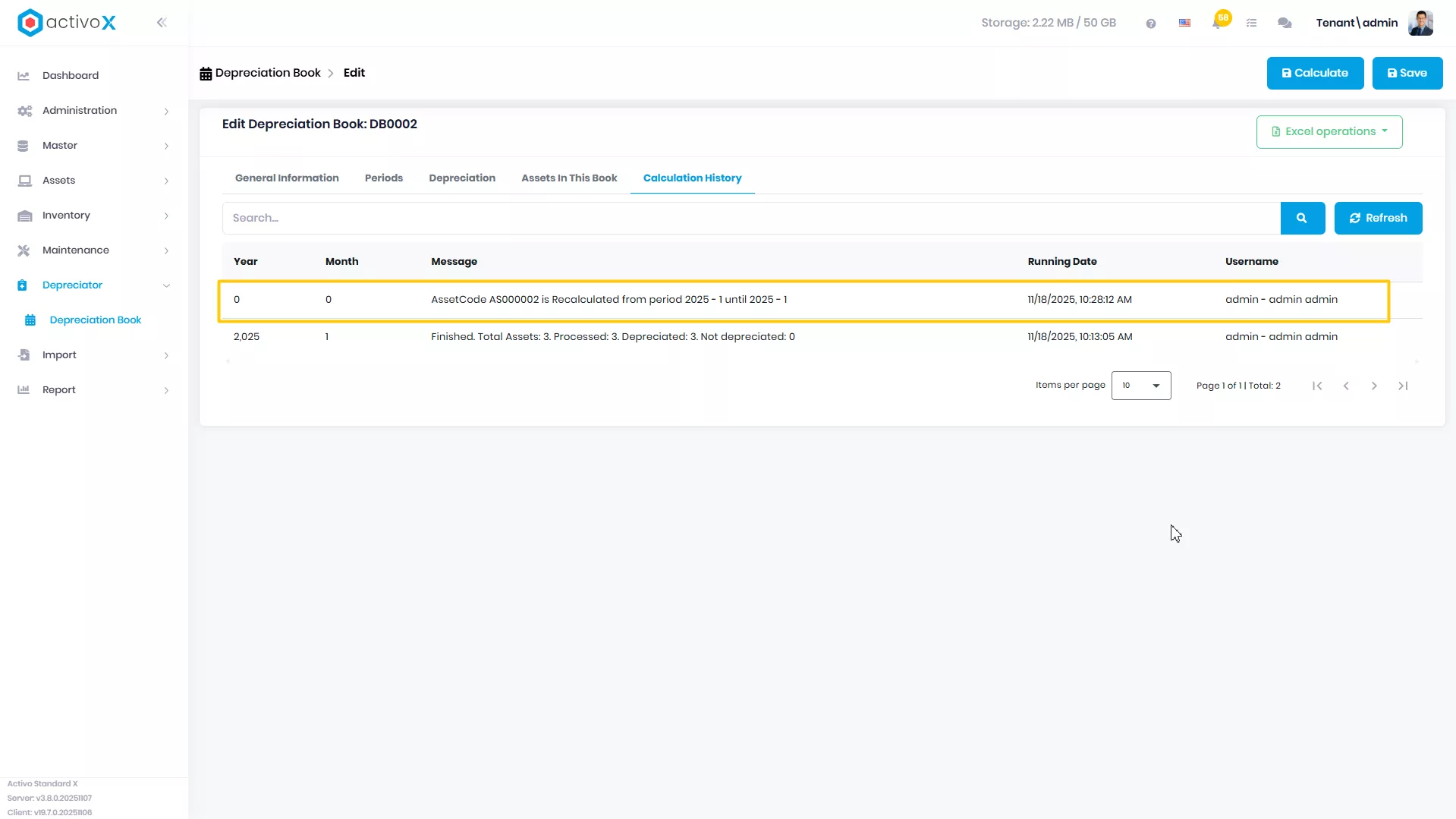Open the Dashboard menu item
Screen dimensions: 1456x819
pyautogui.click(x=71, y=76)
